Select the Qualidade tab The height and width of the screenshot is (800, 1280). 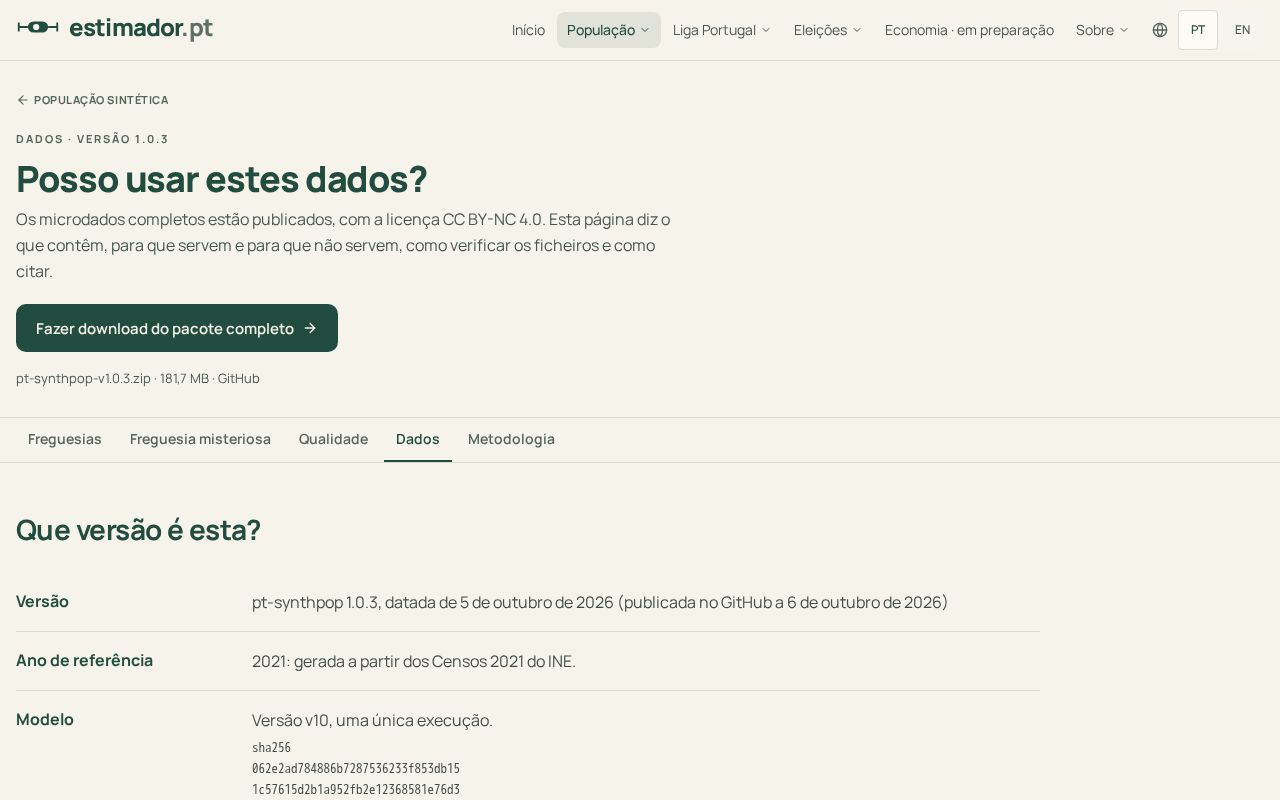pyautogui.click(x=333, y=439)
